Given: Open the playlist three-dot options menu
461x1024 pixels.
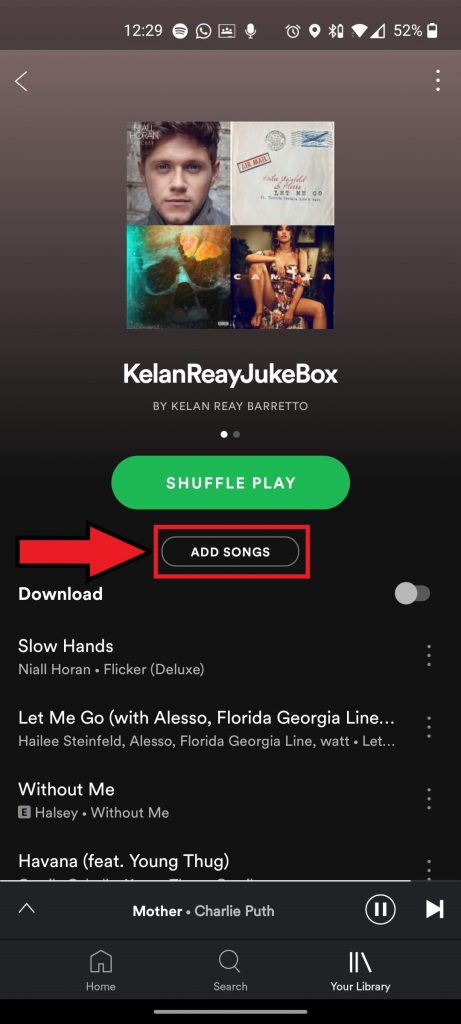Looking at the screenshot, I should (437, 80).
